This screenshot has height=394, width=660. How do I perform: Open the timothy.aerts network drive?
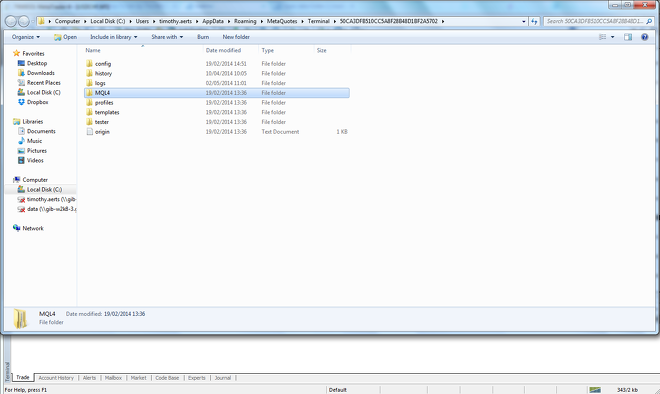(47, 199)
